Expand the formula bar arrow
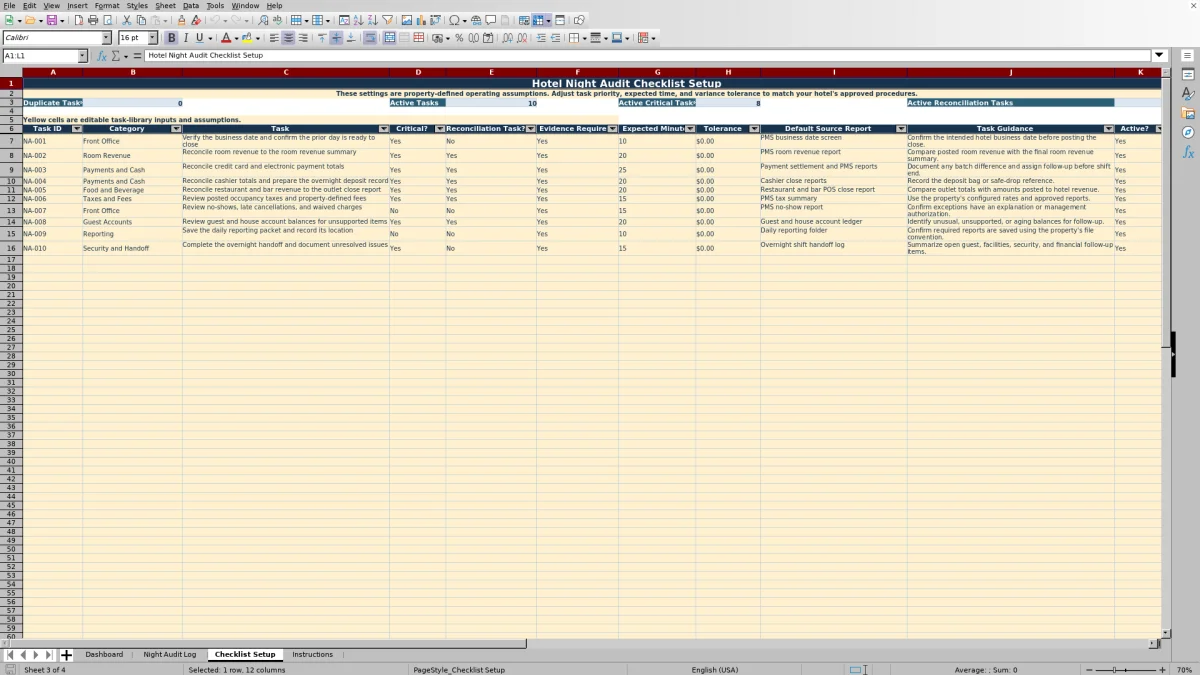 (x=1159, y=56)
